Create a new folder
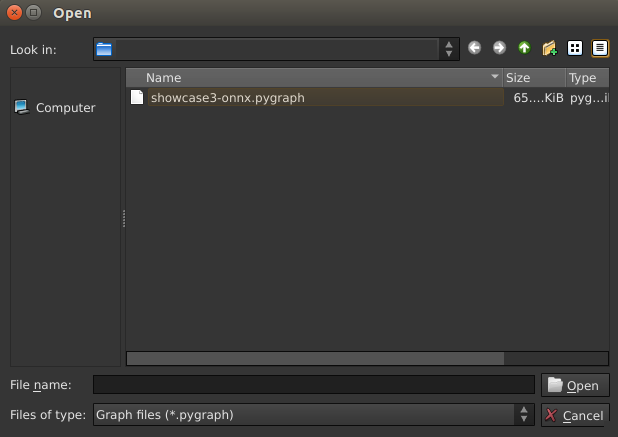This screenshot has height=437, width=618. tap(549, 48)
